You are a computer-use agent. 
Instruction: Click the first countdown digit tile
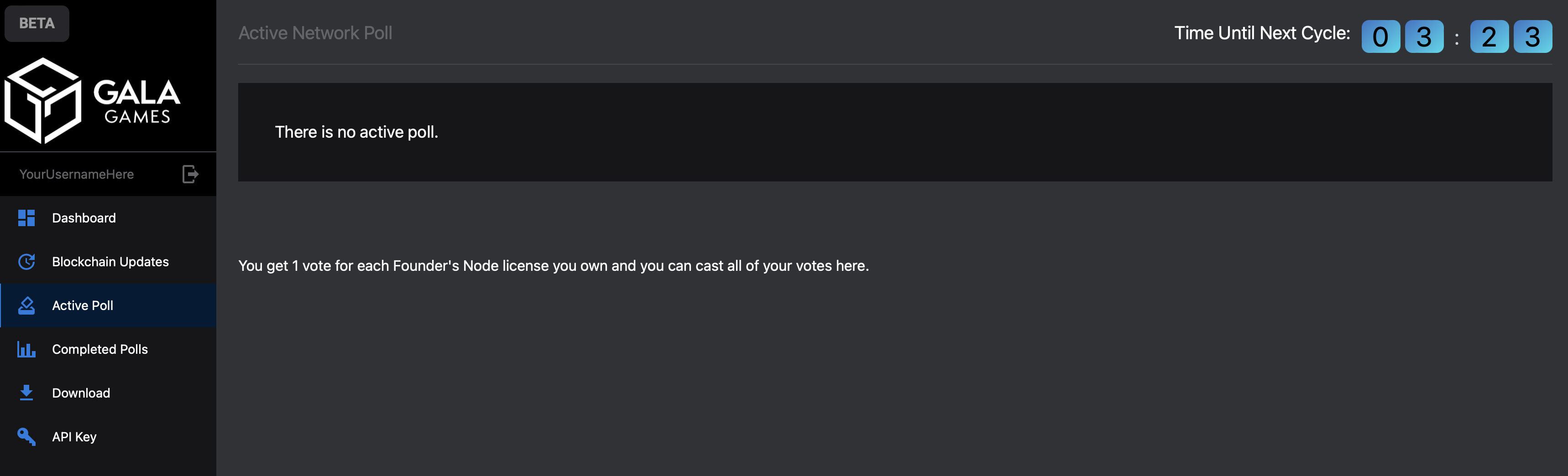tap(1380, 36)
